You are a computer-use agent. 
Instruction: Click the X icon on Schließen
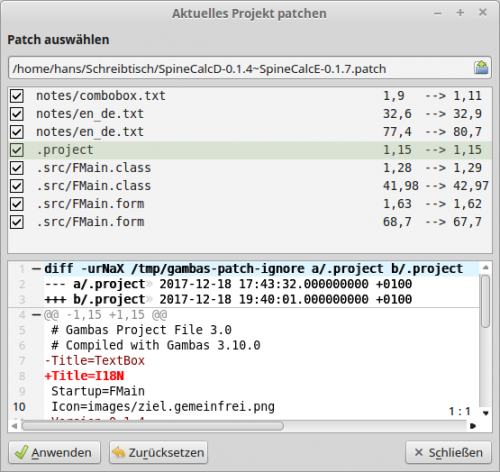click(x=418, y=452)
